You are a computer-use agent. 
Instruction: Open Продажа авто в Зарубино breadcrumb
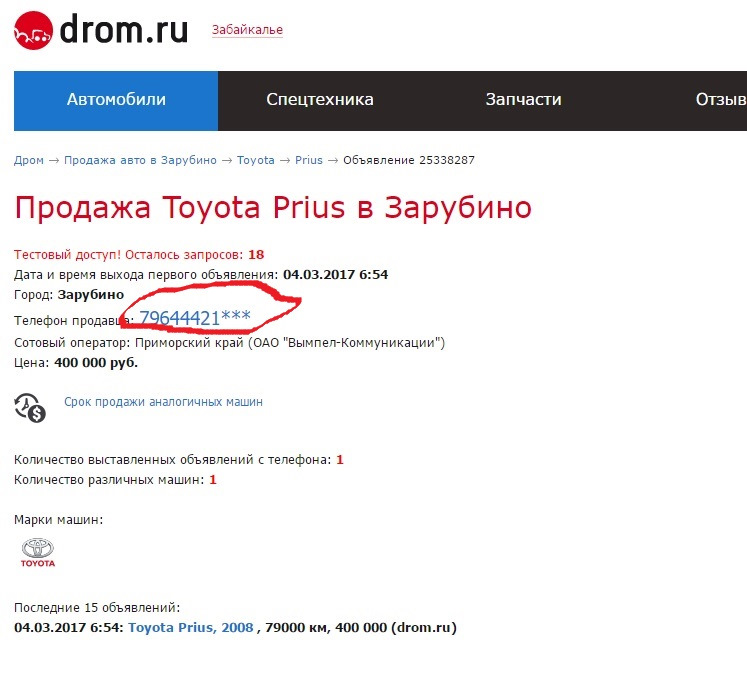(140, 160)
